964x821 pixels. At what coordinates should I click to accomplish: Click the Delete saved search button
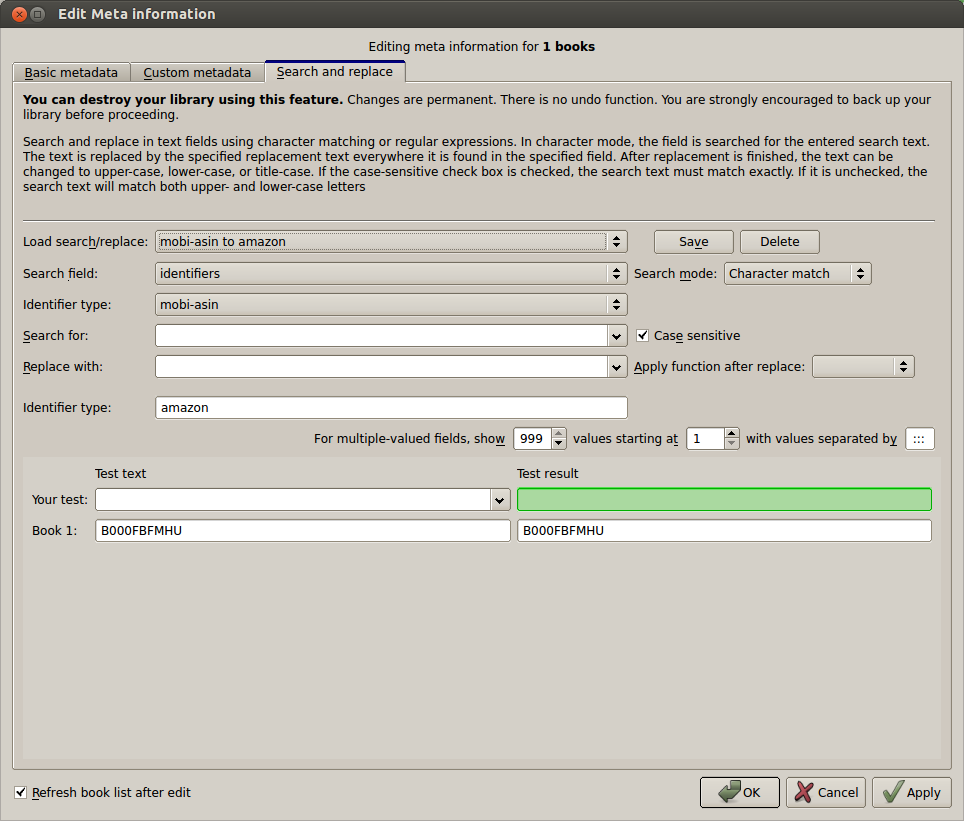coord(780,242)
